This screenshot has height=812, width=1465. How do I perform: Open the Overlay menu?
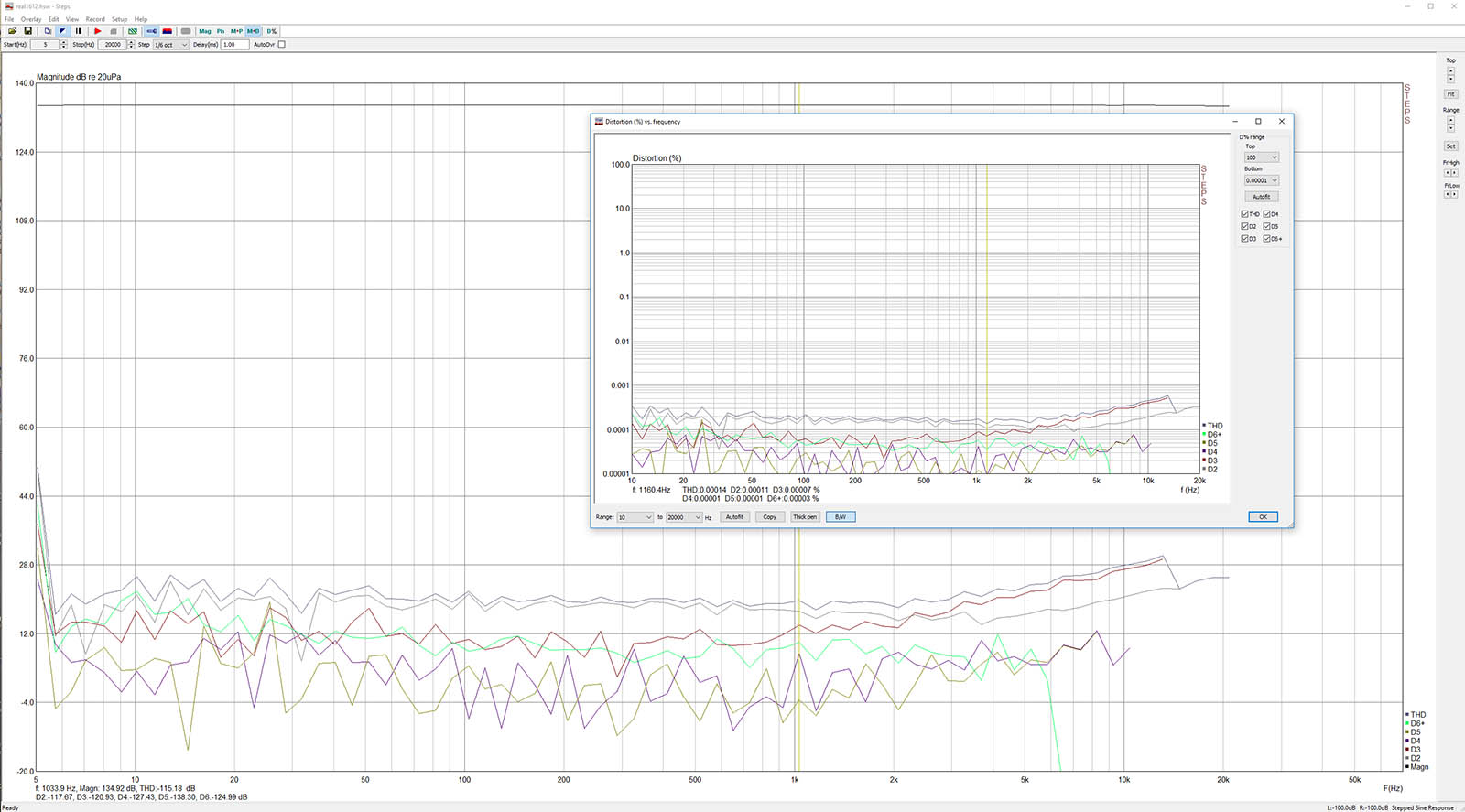click(x=31, y=19)
